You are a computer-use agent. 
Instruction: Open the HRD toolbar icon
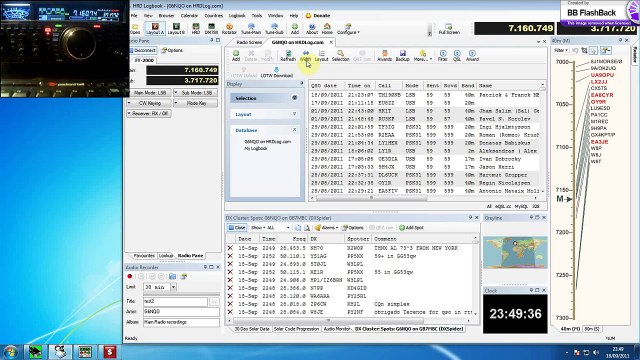(x=196, y=29)
